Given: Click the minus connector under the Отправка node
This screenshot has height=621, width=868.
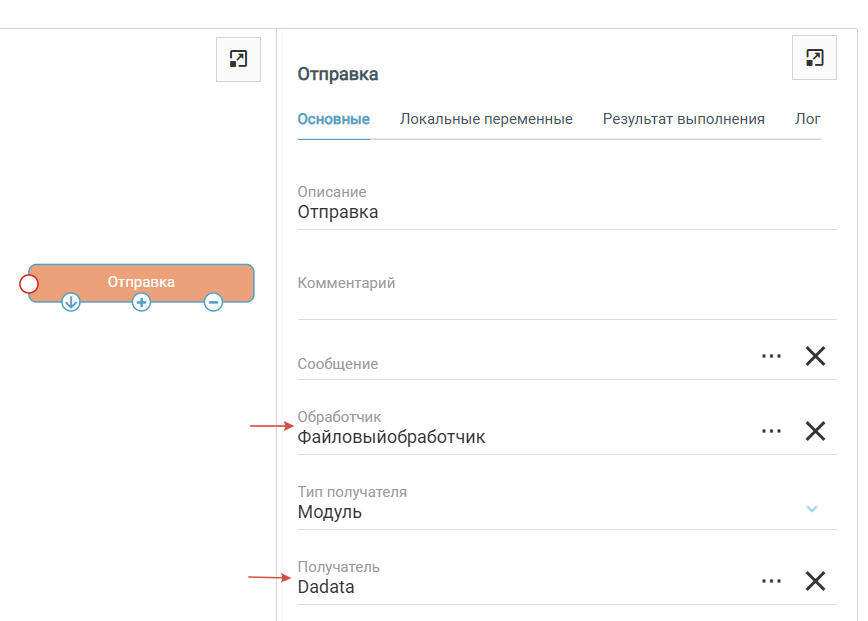Looking at the screenshot, I should (x=213, y=302).
